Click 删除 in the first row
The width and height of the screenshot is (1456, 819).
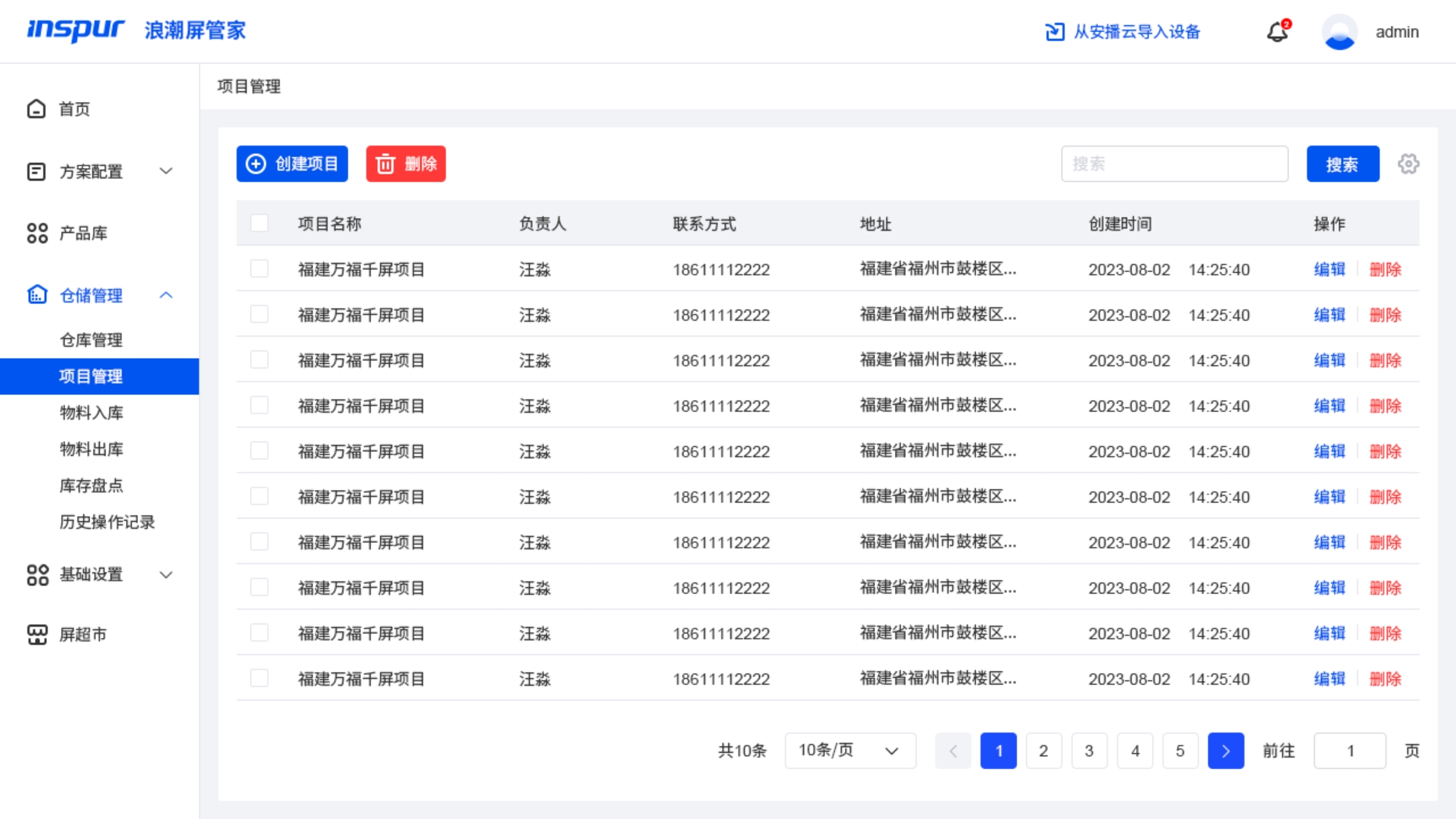click(1385, 269)
